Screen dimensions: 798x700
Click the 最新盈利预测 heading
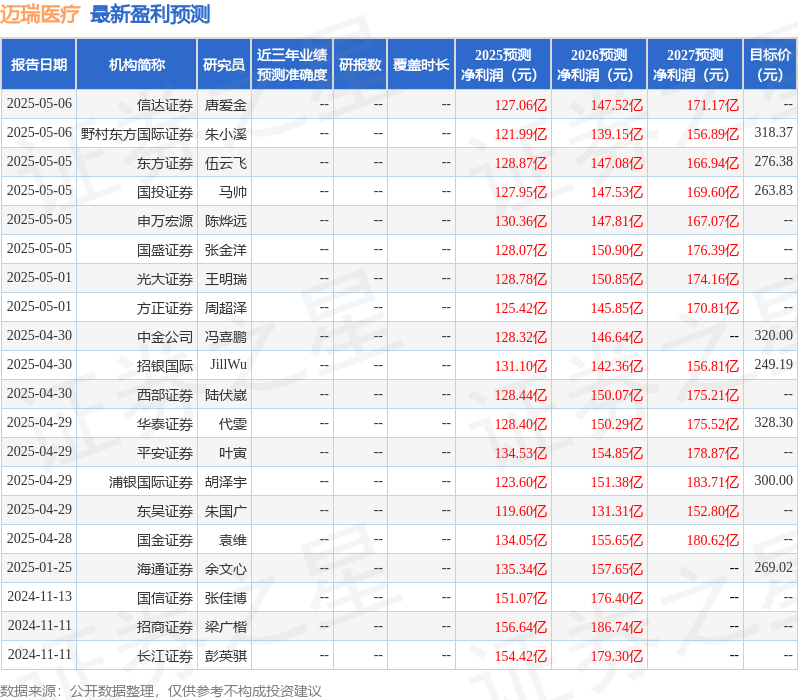click(150, 14)
